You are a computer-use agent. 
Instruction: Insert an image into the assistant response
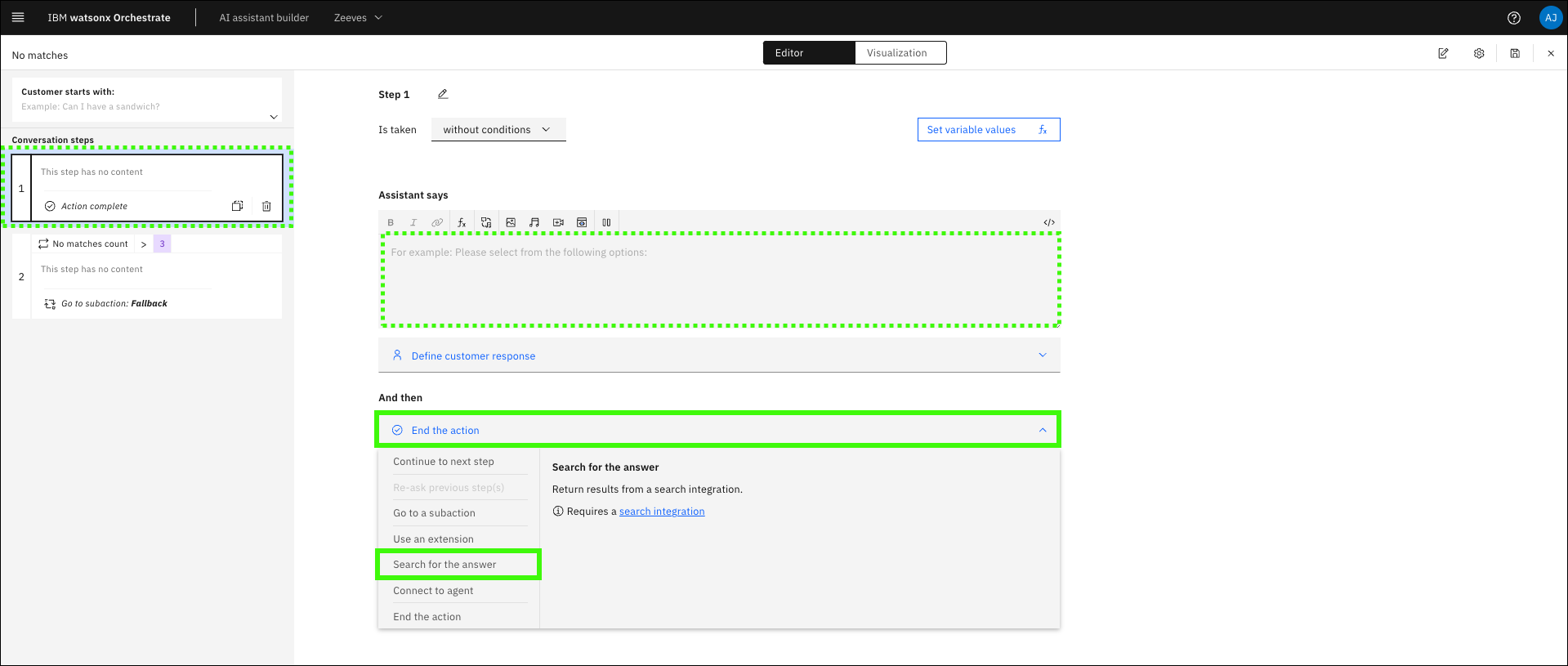point(511,222)
